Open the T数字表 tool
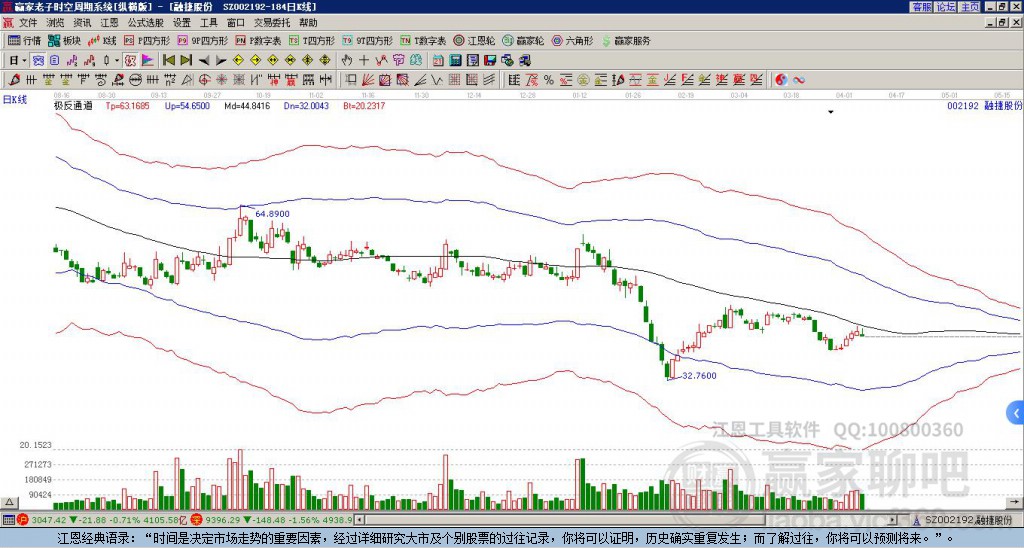Screen dimensions: 1024x548 pos(423,40)
